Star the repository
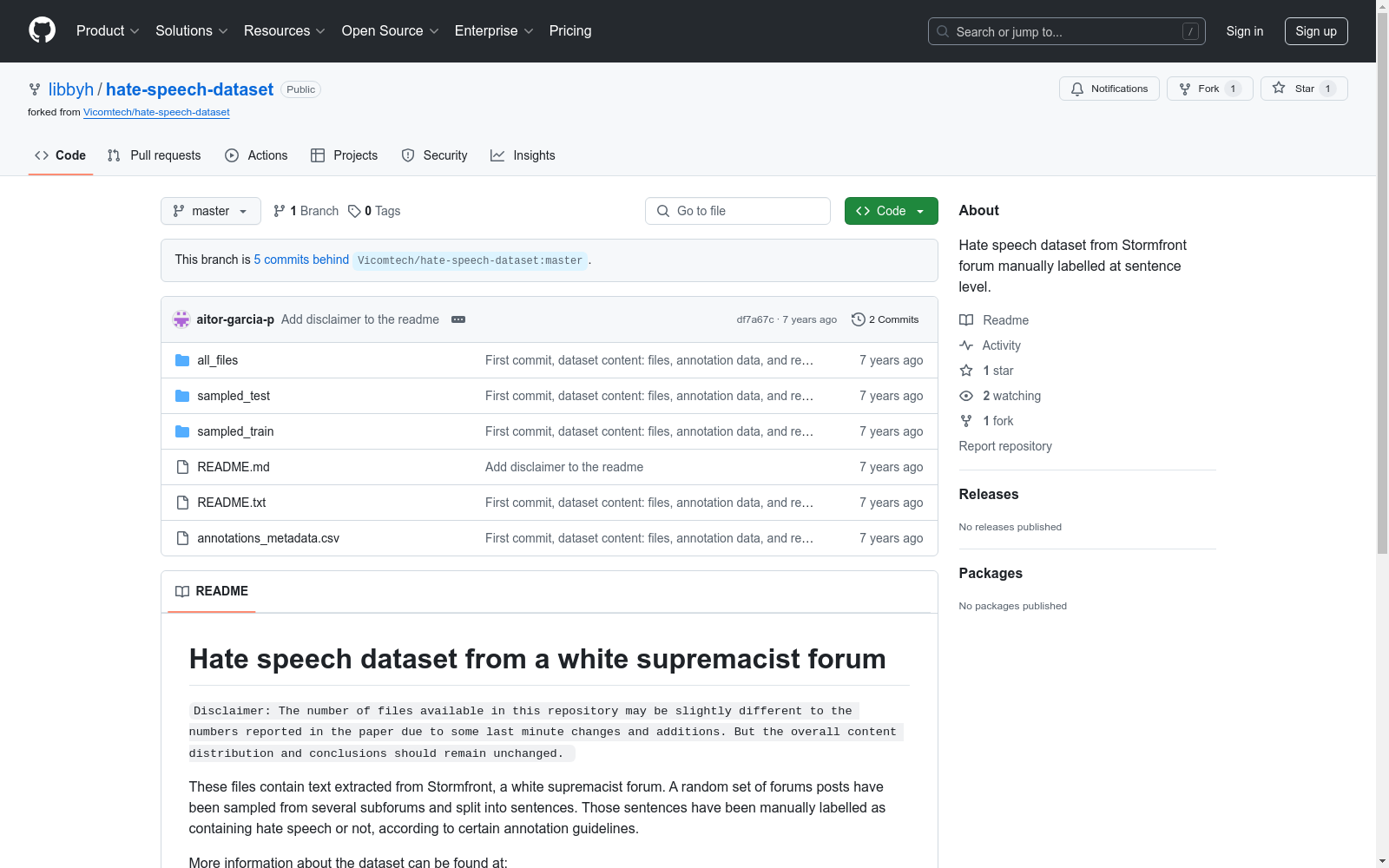The height and width of the screenshot is (868, 1389). (1304, 89)
